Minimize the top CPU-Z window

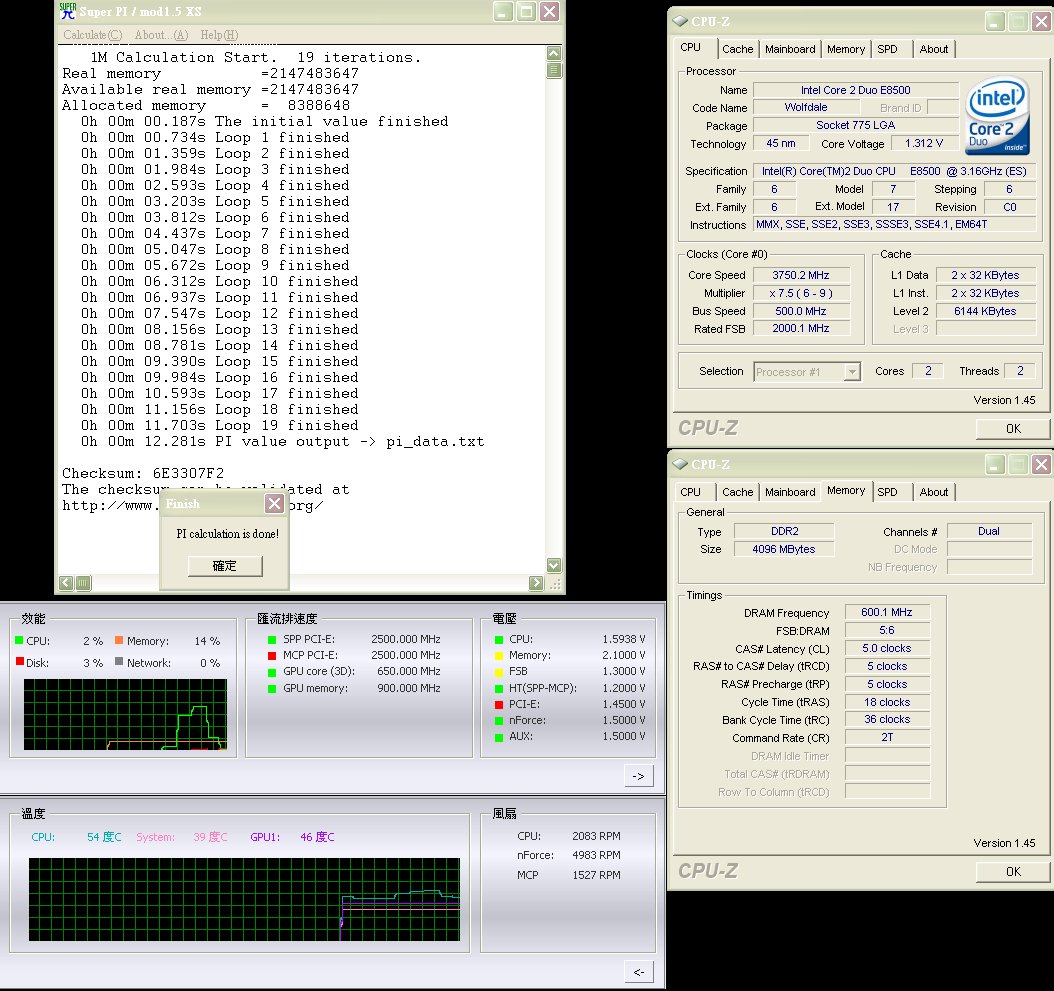[996, 22]
